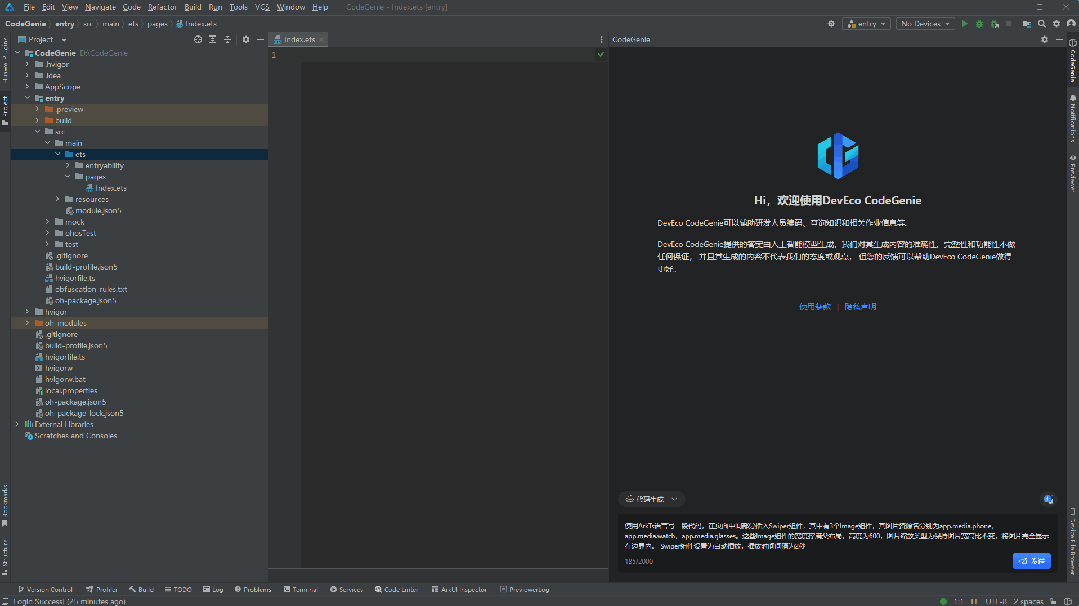Click the blue send button in CodeGenie
This screenshot has width=1079, height=606.
point(1032,561)
